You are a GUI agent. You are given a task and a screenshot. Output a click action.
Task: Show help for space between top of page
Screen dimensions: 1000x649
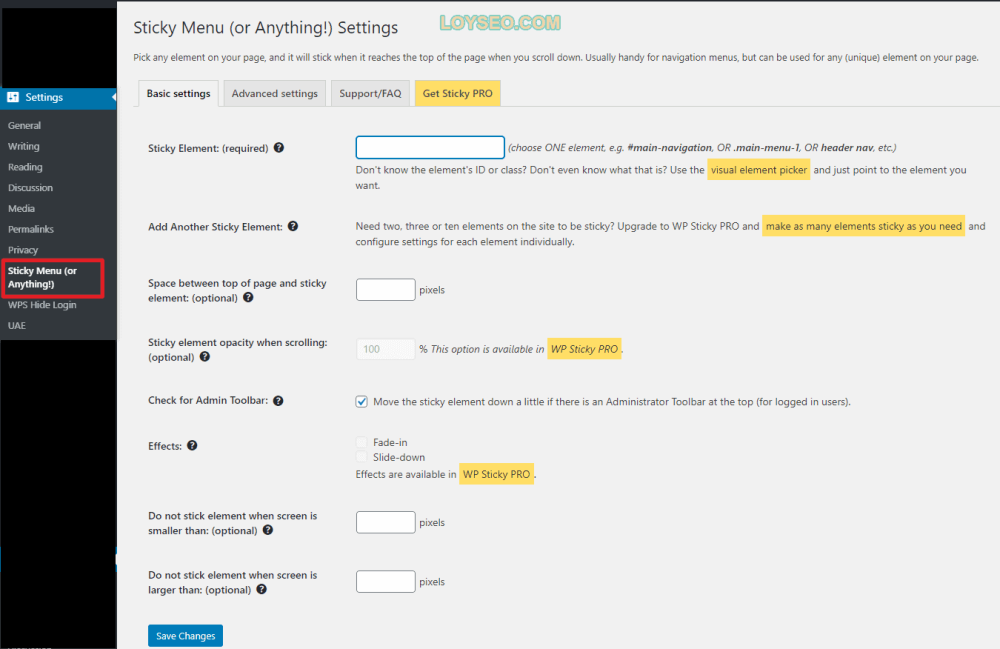tap(248, 297)
